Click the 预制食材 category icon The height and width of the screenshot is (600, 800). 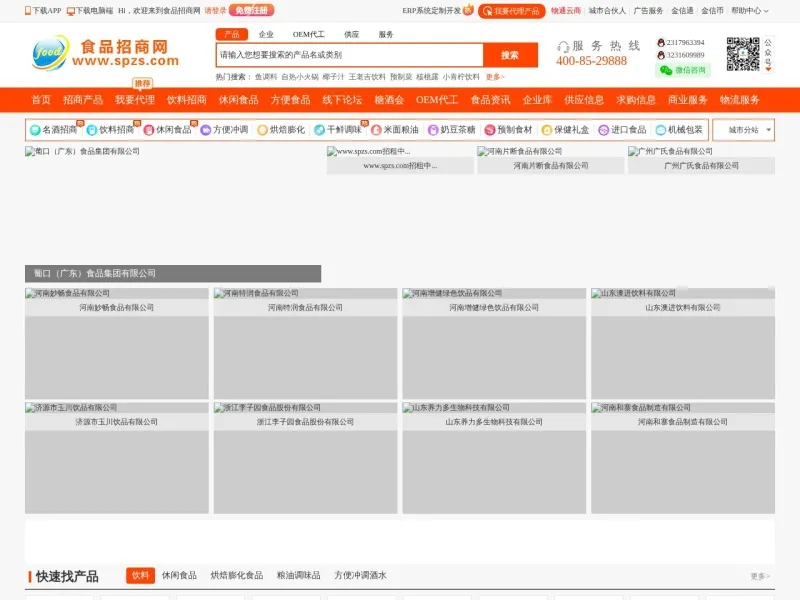click(x=490, y=130)
